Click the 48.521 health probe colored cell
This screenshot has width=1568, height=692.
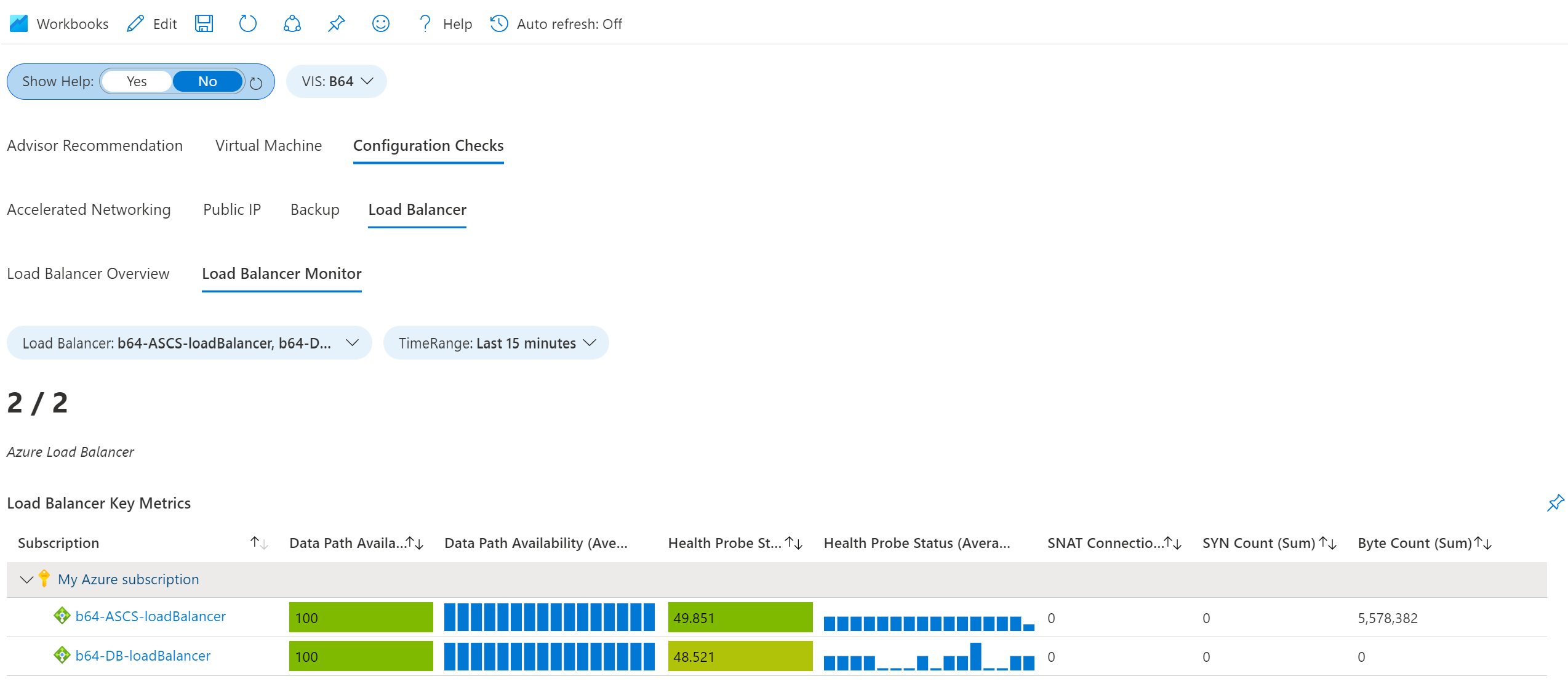pos(740,656)
